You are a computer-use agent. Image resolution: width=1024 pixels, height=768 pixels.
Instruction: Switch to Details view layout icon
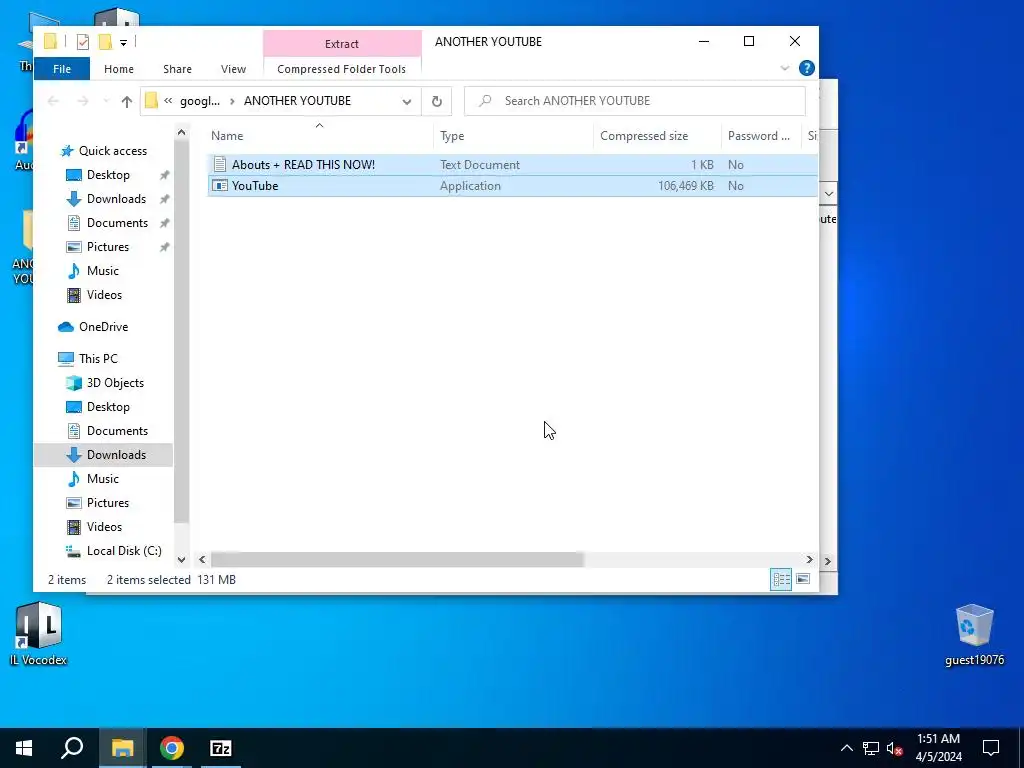click(x=781, y=579)
